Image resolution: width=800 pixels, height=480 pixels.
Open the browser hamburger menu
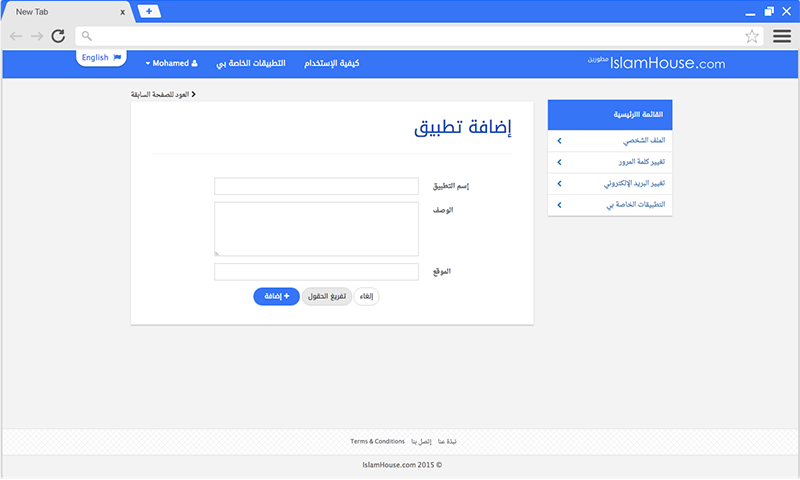click(x=782, y=36)
